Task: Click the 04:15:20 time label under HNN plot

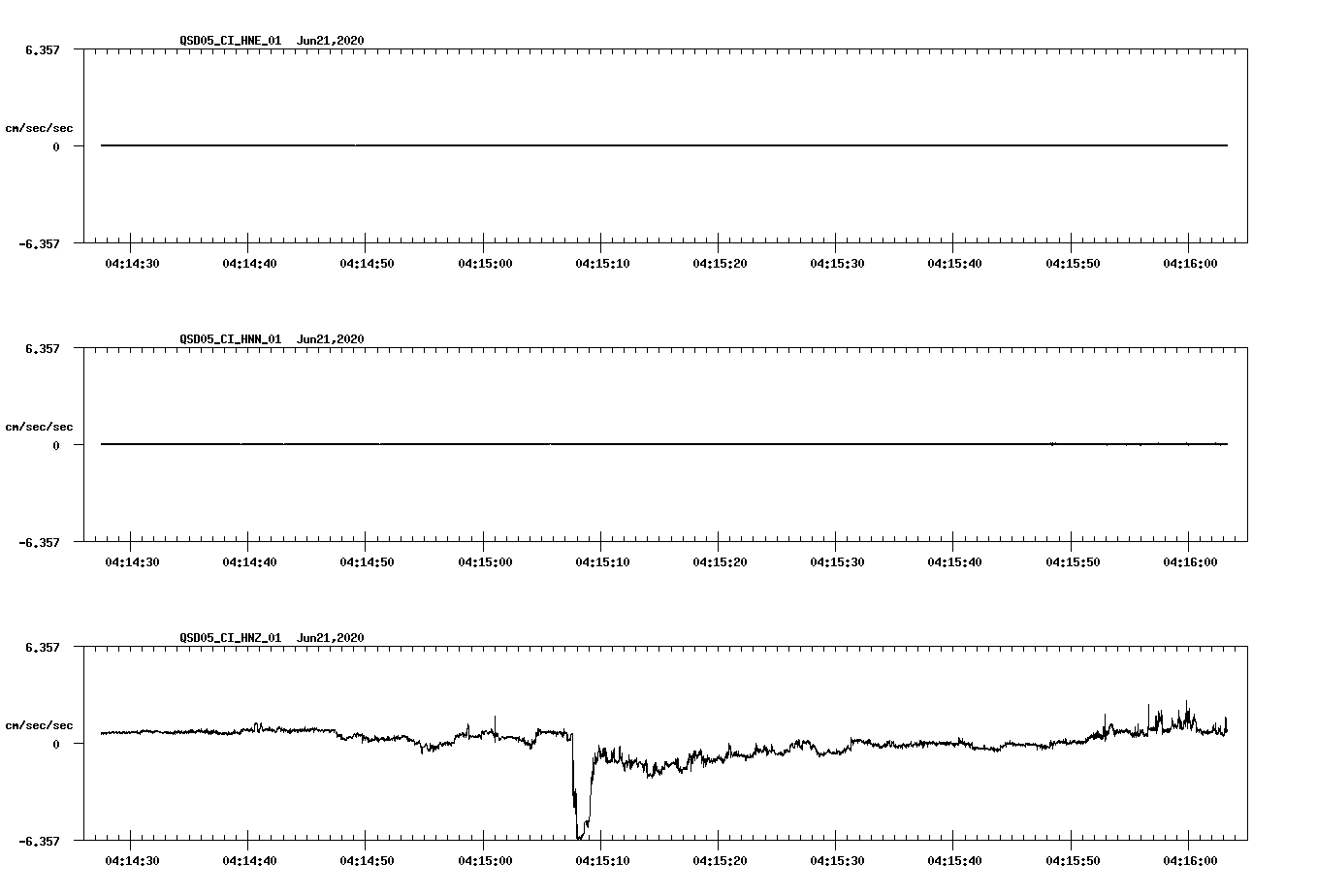Action: point(720,562)
